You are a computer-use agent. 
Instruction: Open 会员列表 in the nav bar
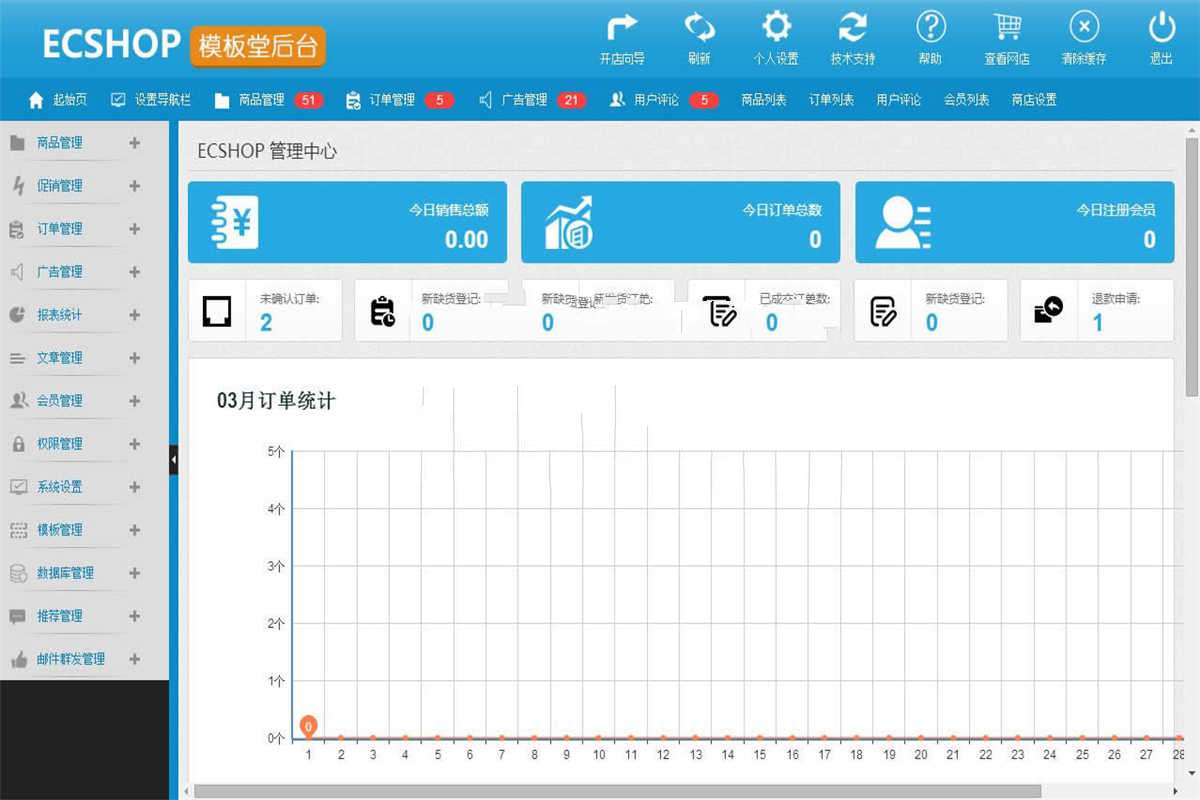pyautogui.click(x=967, y=100)
